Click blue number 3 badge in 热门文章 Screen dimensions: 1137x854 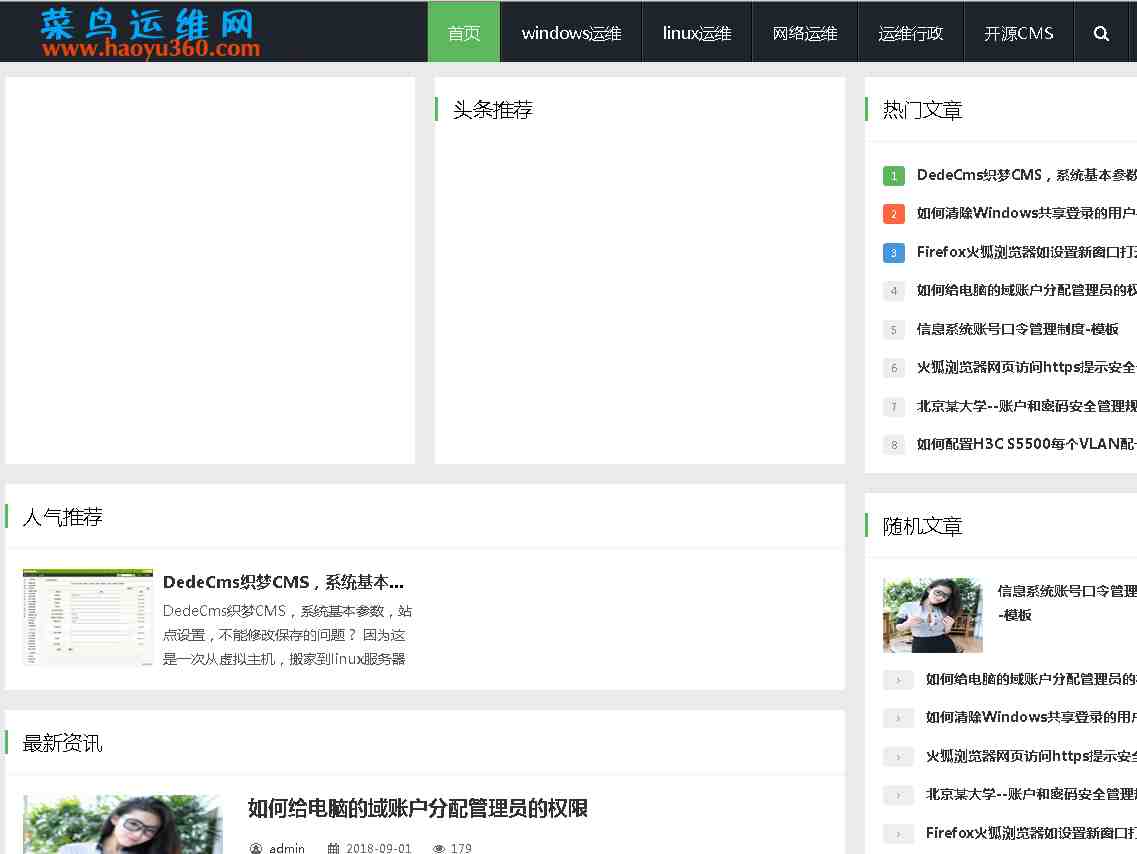893,253
